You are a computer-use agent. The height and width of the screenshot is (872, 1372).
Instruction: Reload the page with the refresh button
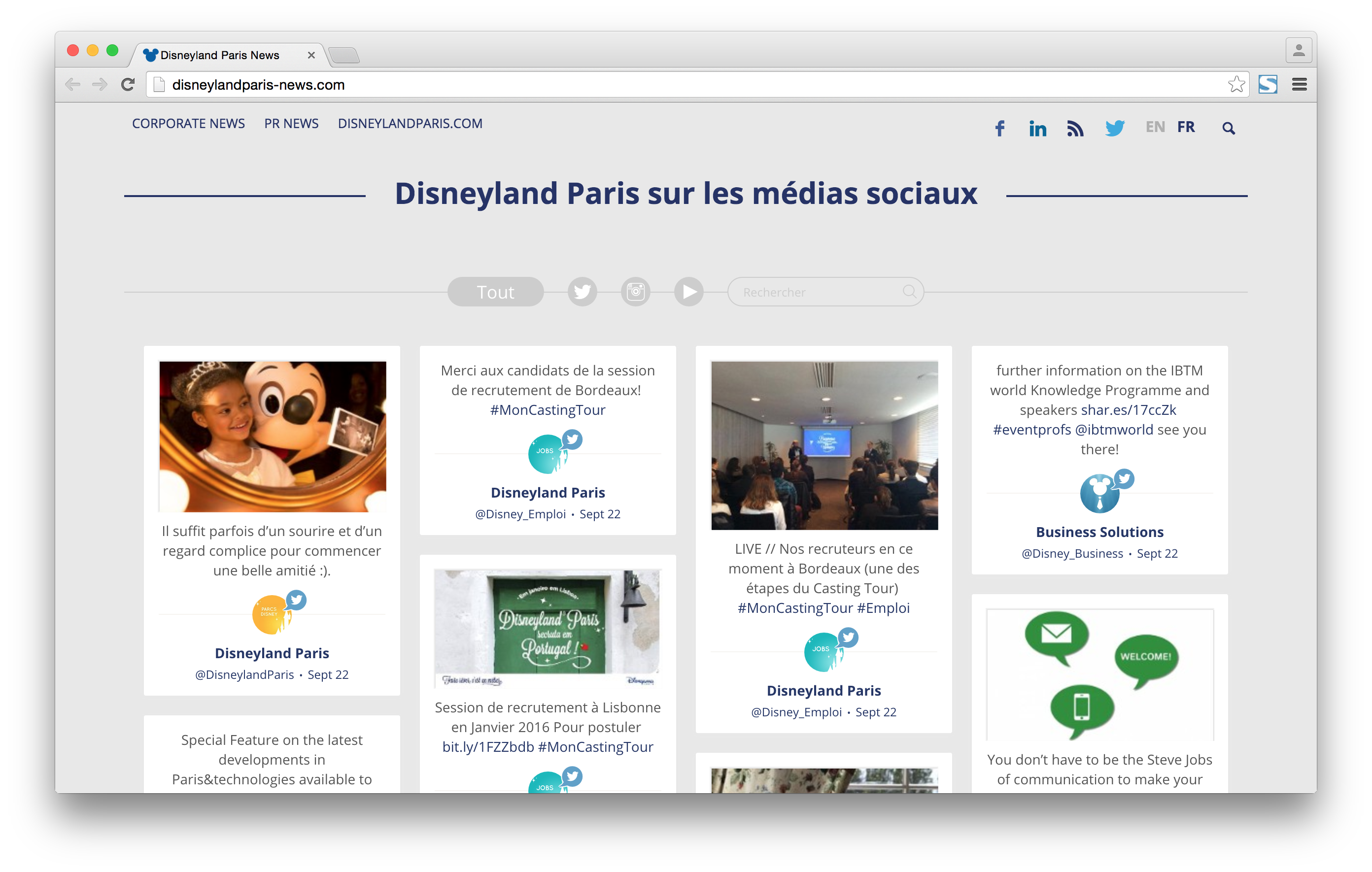pos(128,85)
